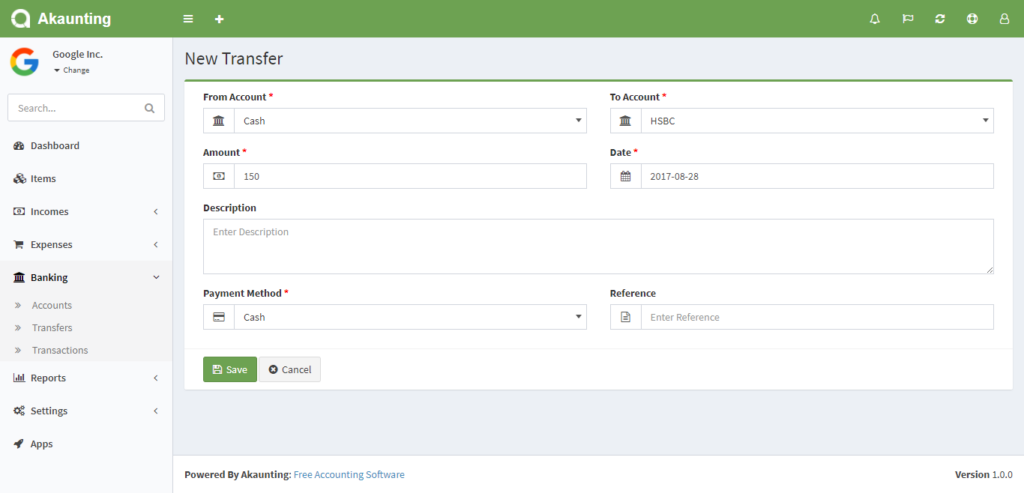Click the refresh updates icon

tap(940, 19)
